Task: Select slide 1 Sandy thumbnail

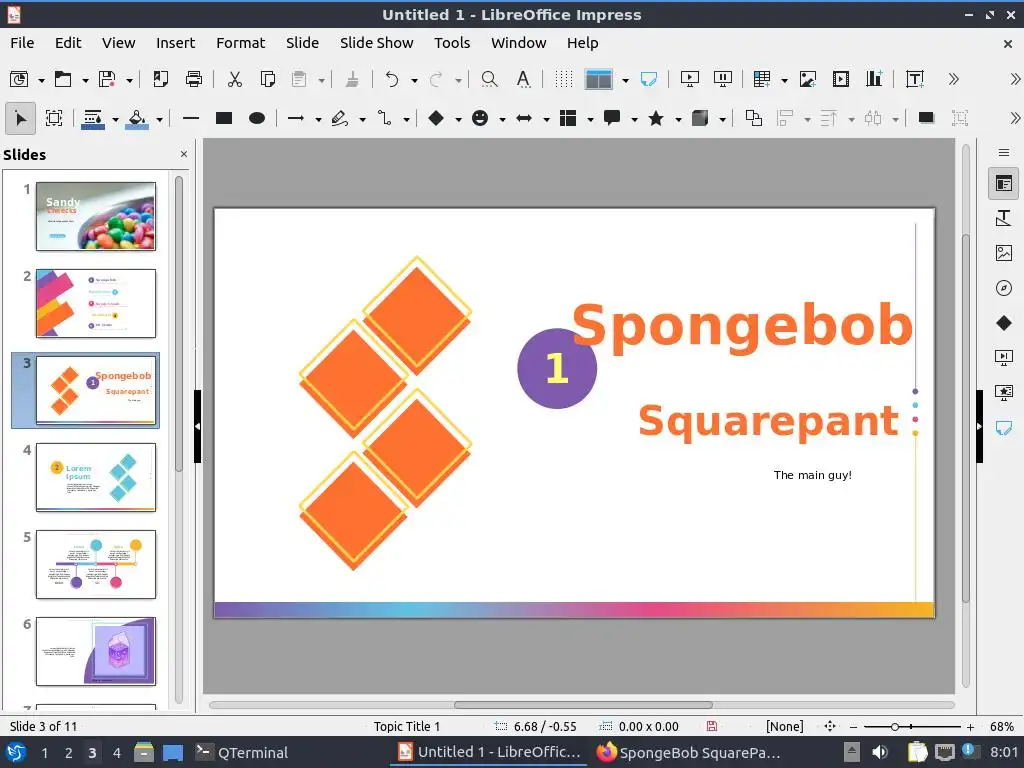Action: [96, 216]
